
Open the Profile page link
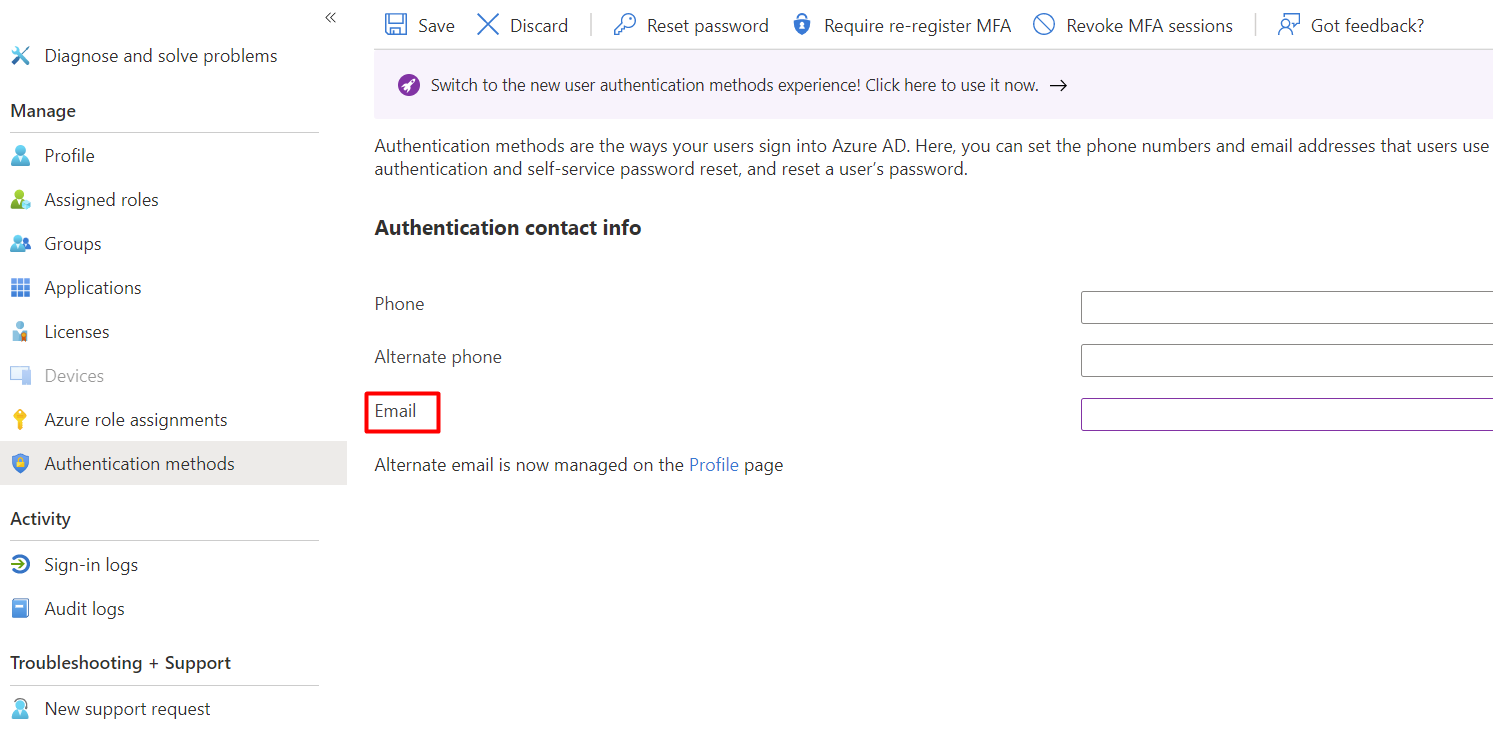click(x=712, y=464)
